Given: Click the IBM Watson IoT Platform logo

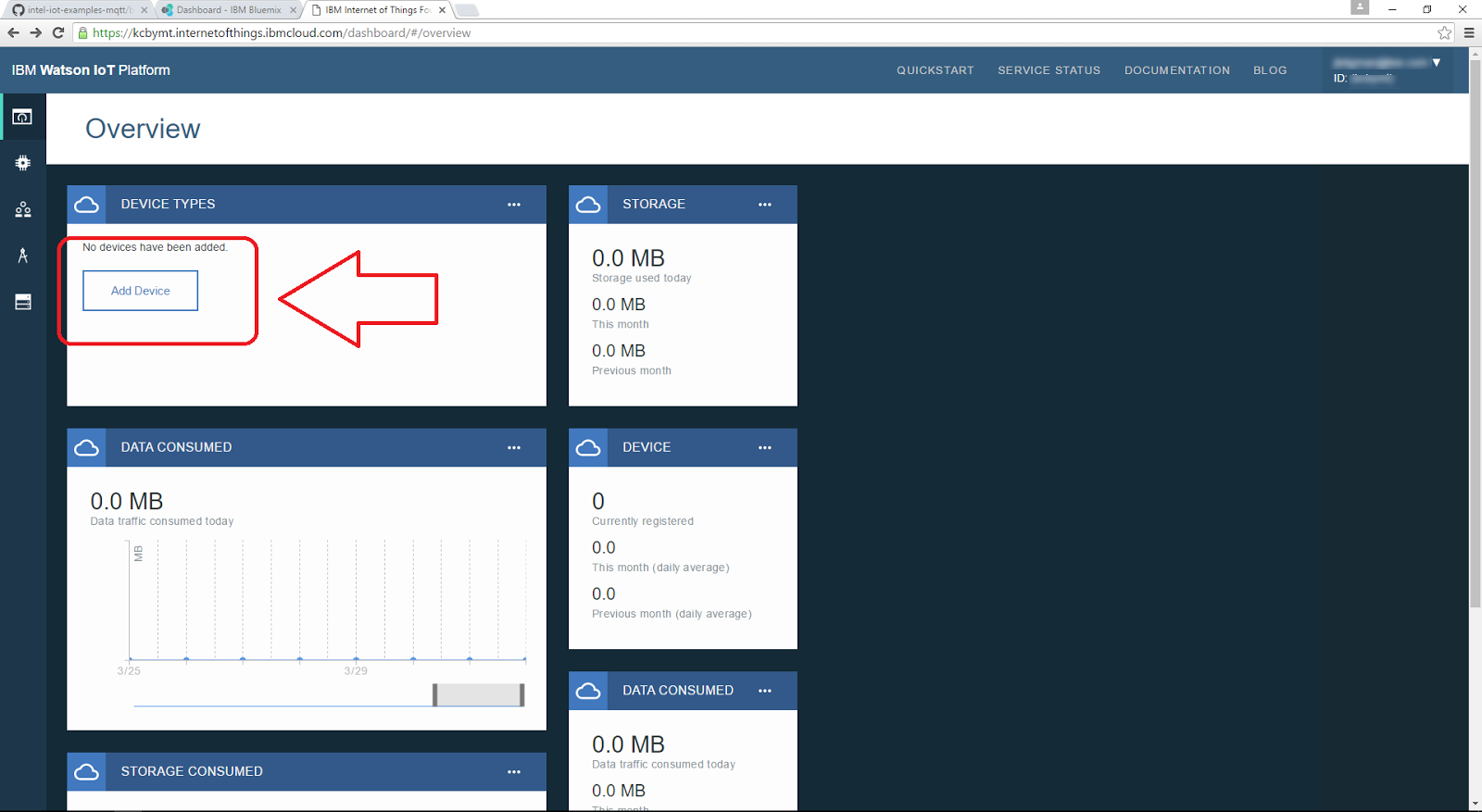Looking at the screenshot, I should [x=91, y=70].
